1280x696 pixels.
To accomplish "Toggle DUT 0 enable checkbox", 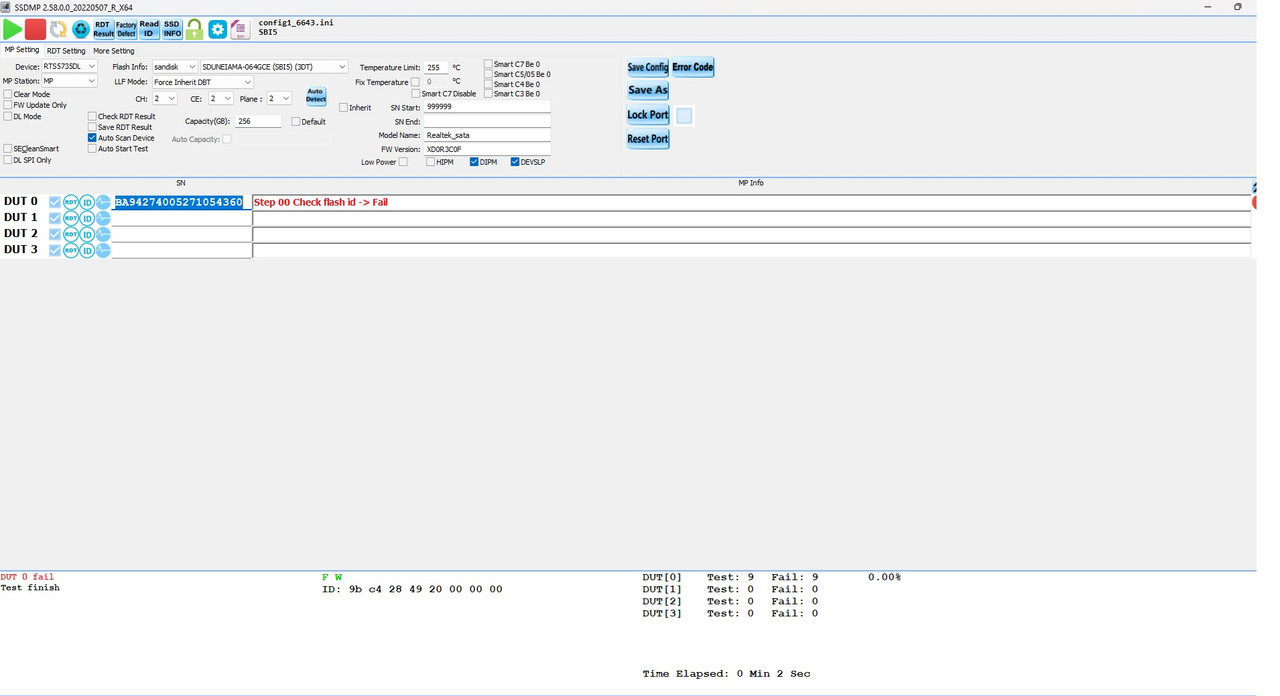I will tap(55, 202).
